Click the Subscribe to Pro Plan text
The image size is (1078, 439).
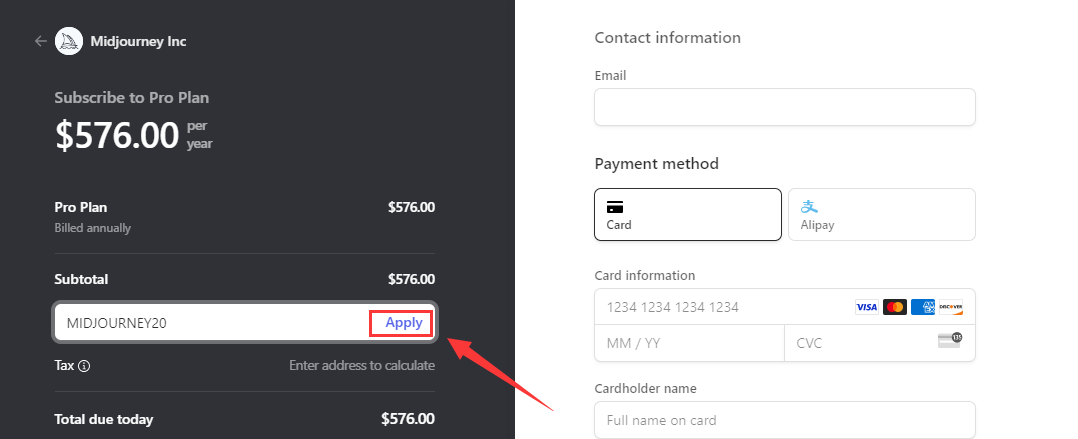[x=131, y=98]
